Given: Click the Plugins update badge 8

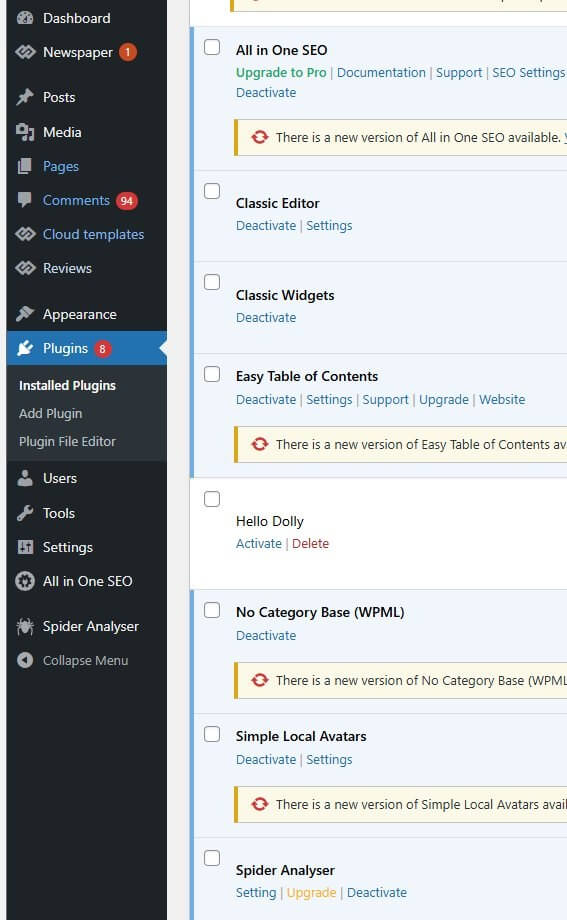Looking at the screenshot, I should [103, 349].
